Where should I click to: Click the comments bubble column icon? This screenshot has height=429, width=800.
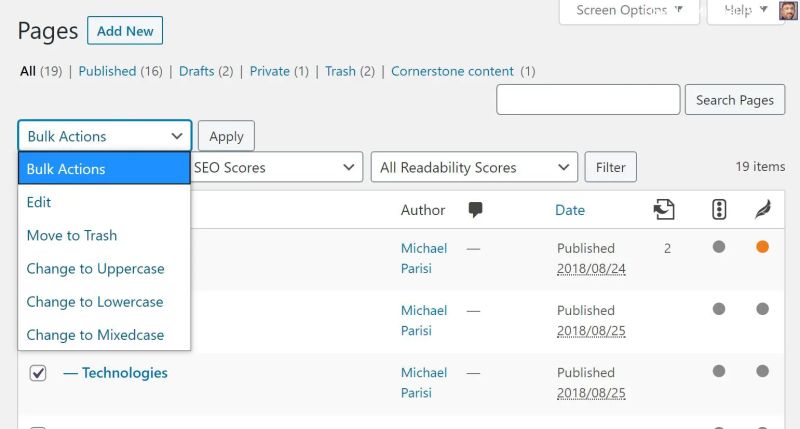pos(475,210)
